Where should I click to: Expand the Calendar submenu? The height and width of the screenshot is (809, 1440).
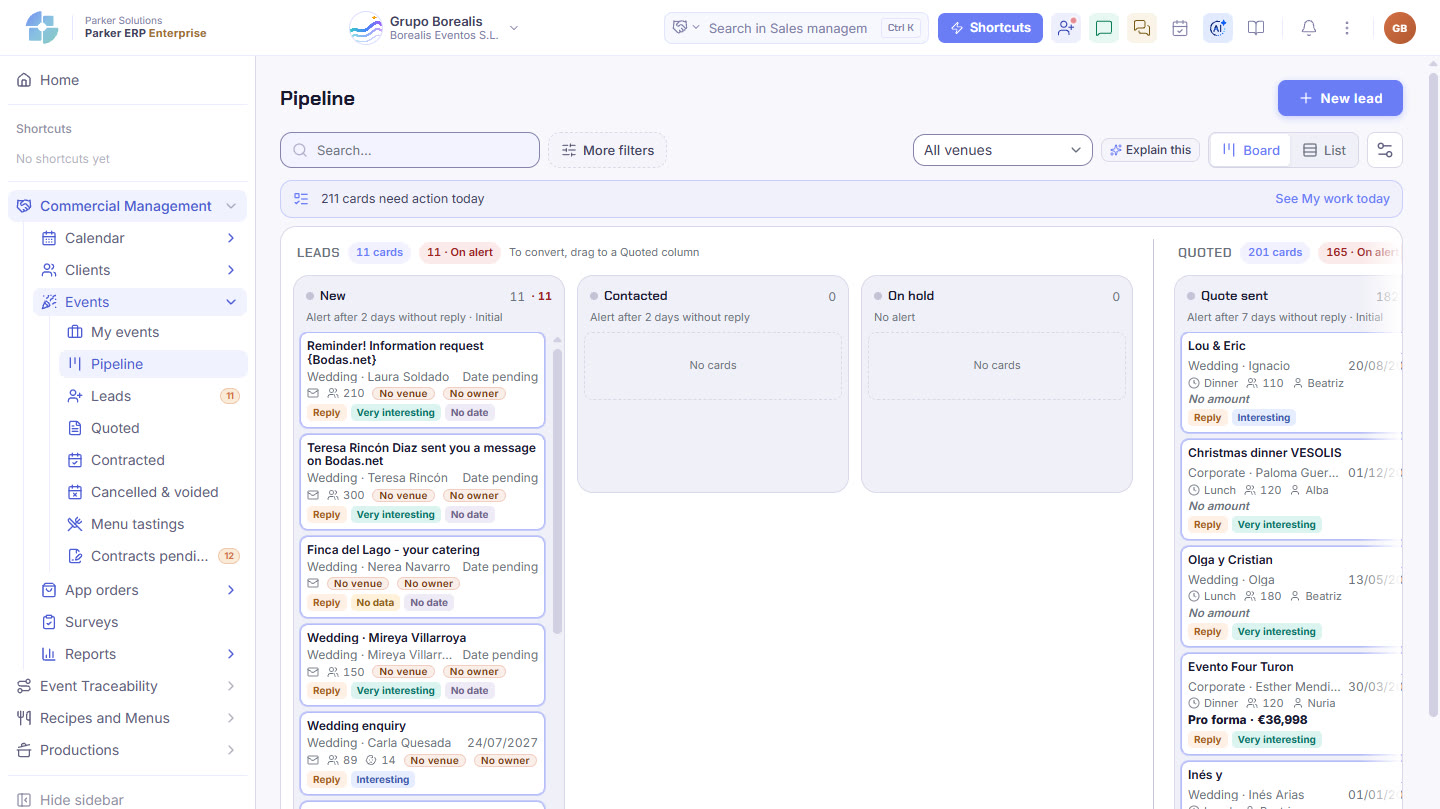[231, 238]
